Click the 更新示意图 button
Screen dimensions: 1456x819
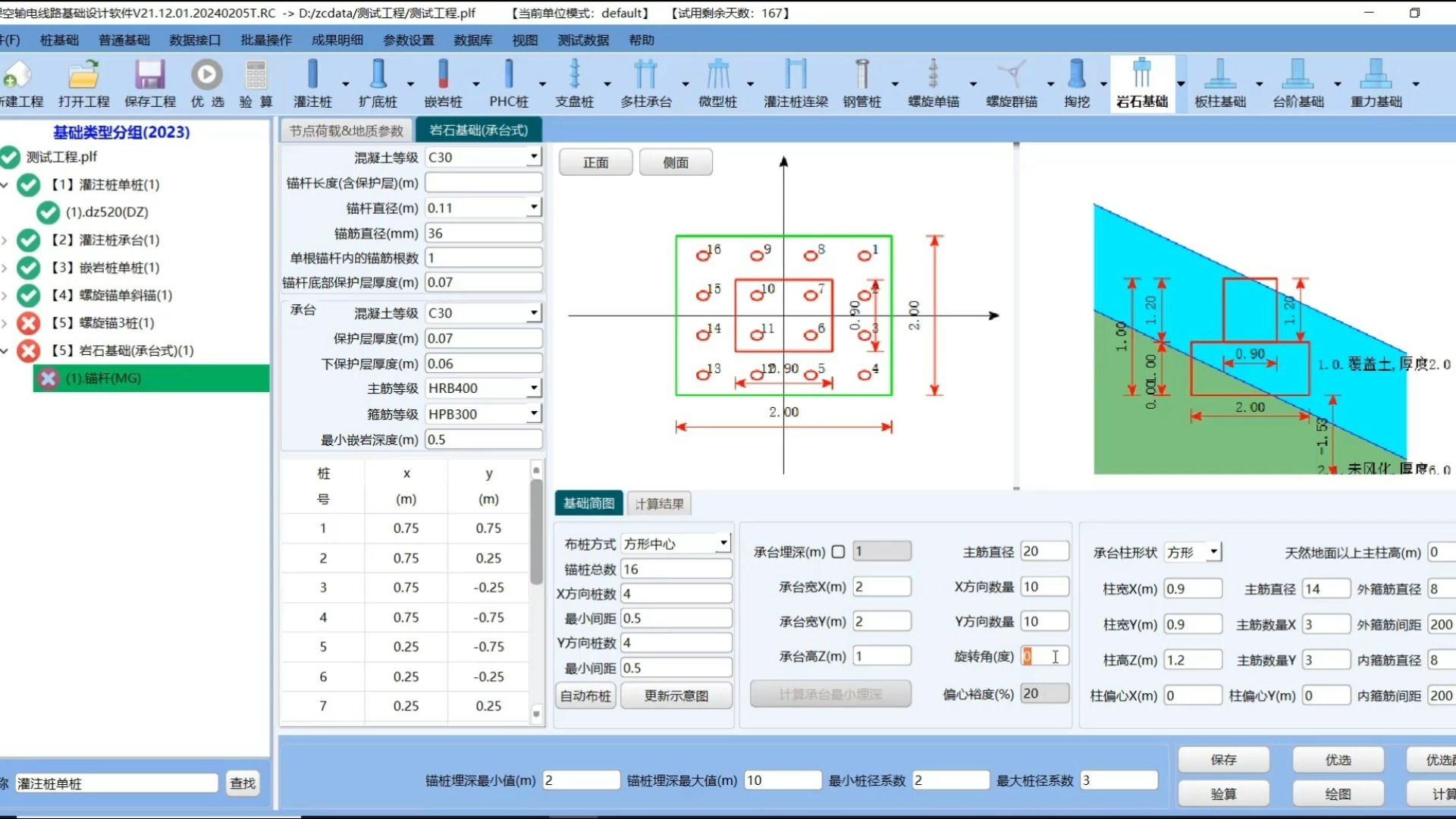(x=676, y=695)
